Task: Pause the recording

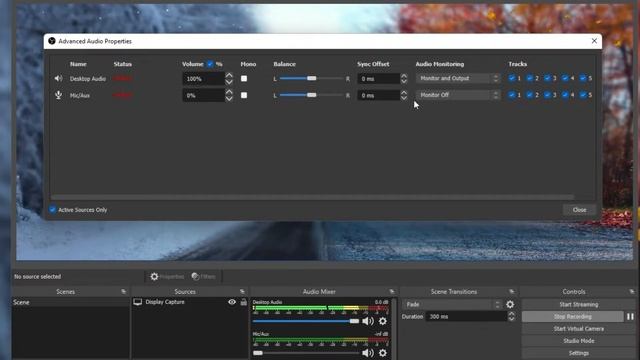Action: coord(630,317)
